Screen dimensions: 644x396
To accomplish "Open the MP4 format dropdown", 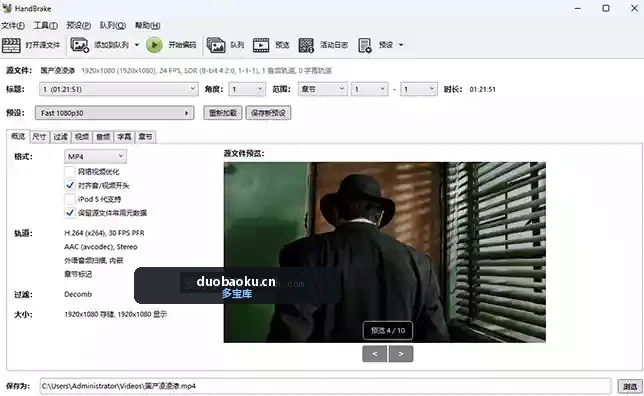I will (95, 157).
